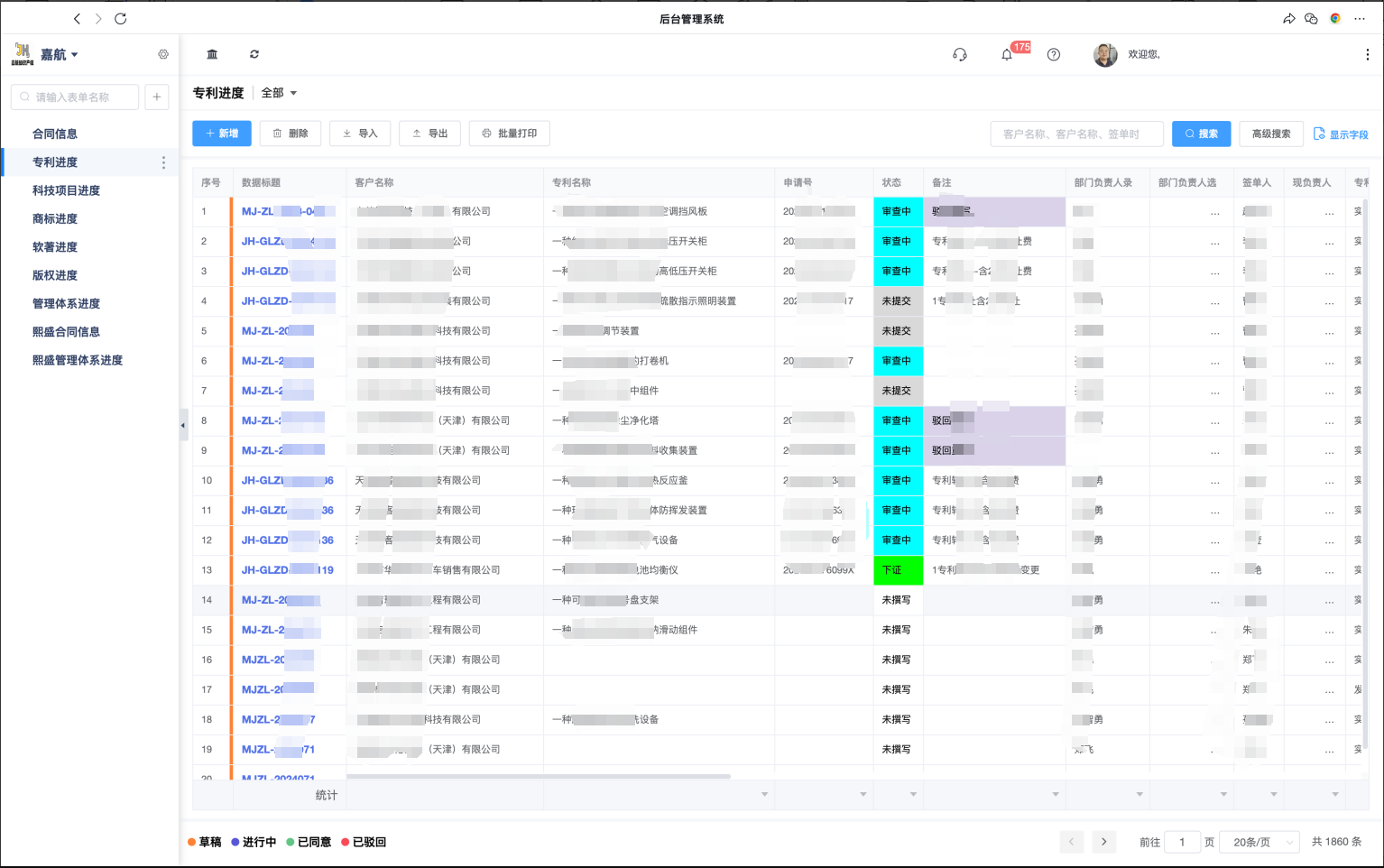Click the 新增 button

(x=222, y=134)
